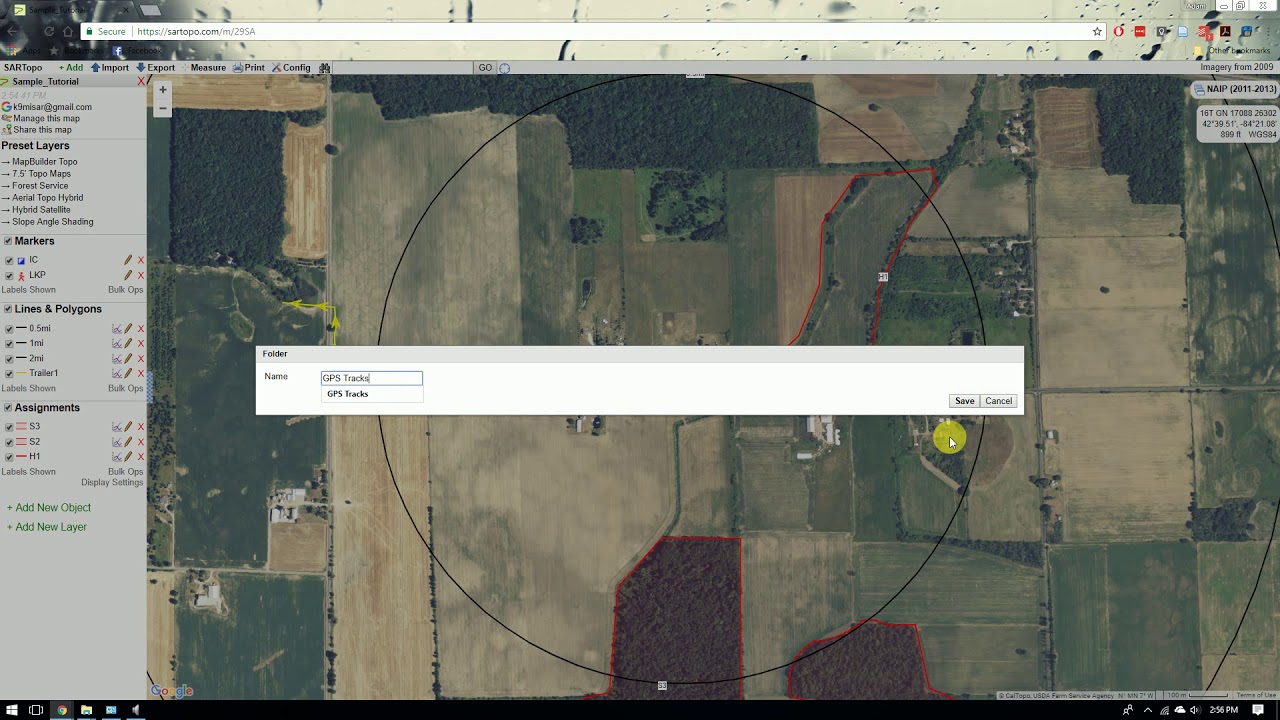Zoom out the map with minus button

coord(162,108)
